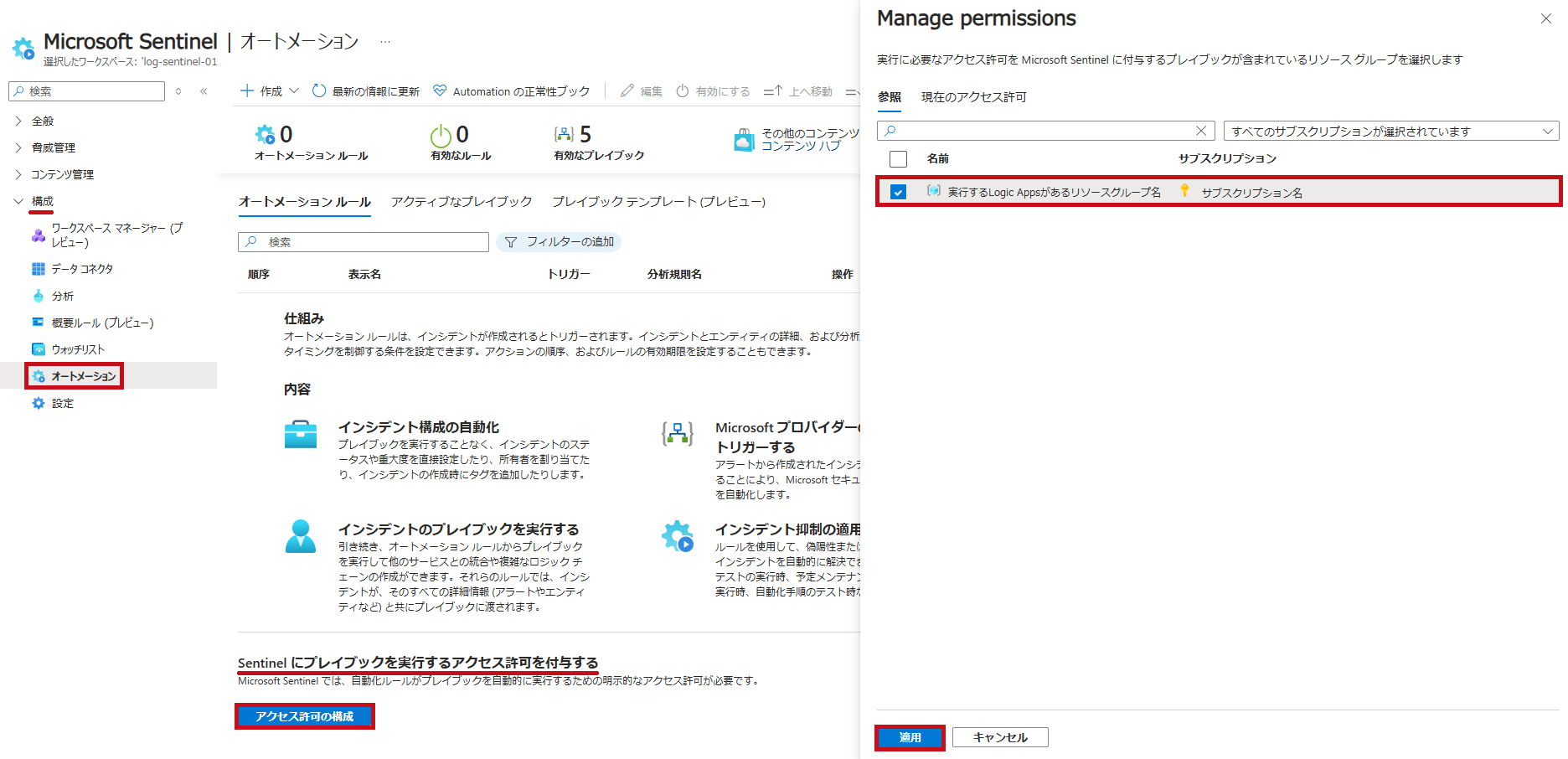The width and height of the screenshot is (1568, 759).
Task: Sort by サブスクリプション column header
Action: (x=1228, y=158)
